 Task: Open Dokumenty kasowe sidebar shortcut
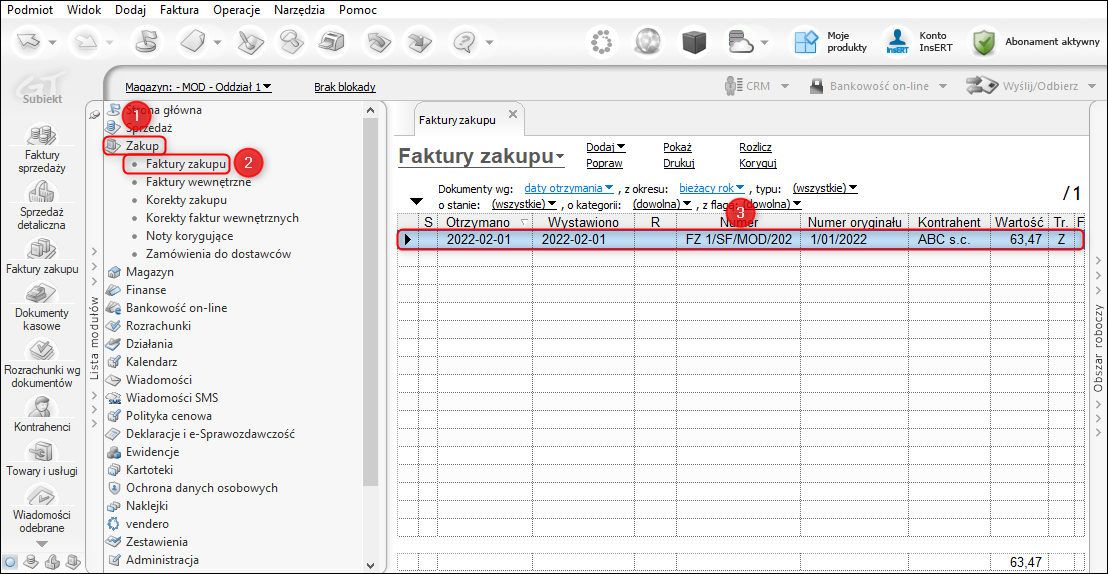pos(42,306)
